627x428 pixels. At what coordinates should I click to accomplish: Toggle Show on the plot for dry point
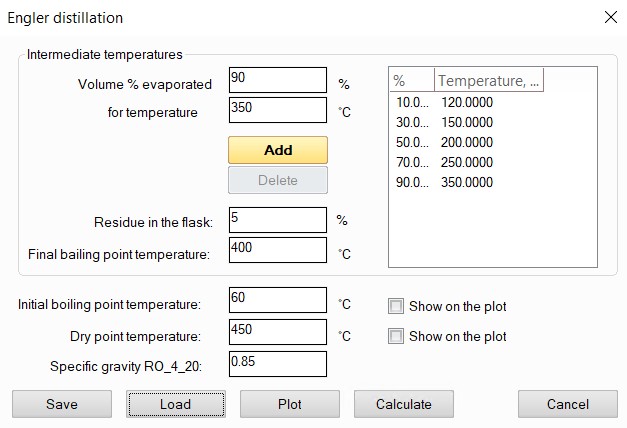pyautogui.click(x=395, y=336)
